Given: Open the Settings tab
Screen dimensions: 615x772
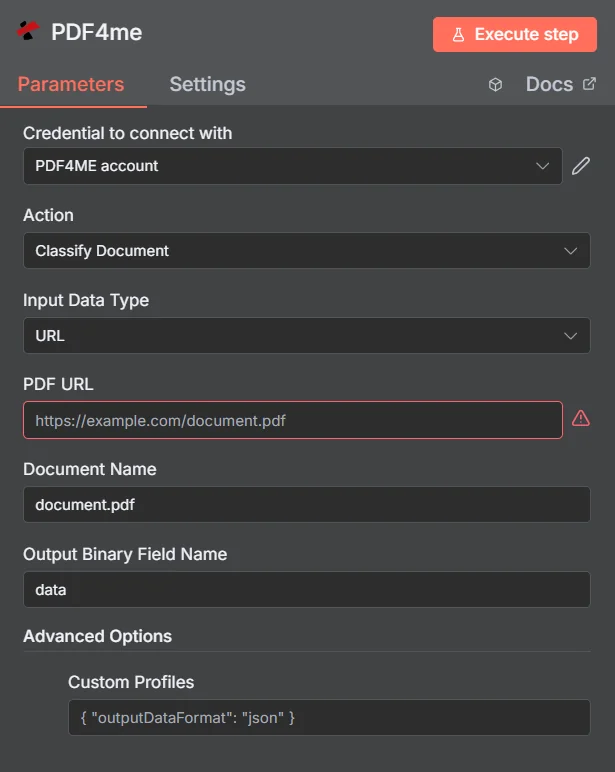Looking at the screenshot, I should (207, 84).
